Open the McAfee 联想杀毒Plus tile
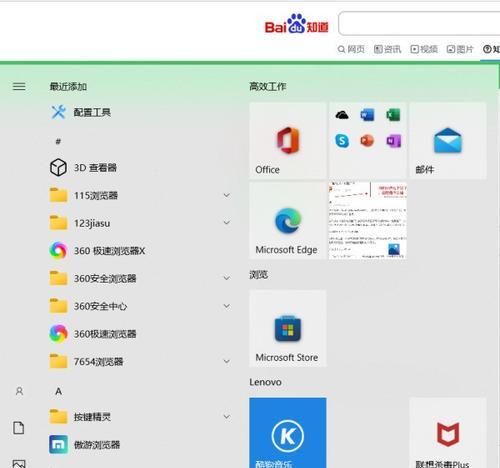The width and height of the screenshot is (500, 468). pyautogui.click(x=448, y=433)
